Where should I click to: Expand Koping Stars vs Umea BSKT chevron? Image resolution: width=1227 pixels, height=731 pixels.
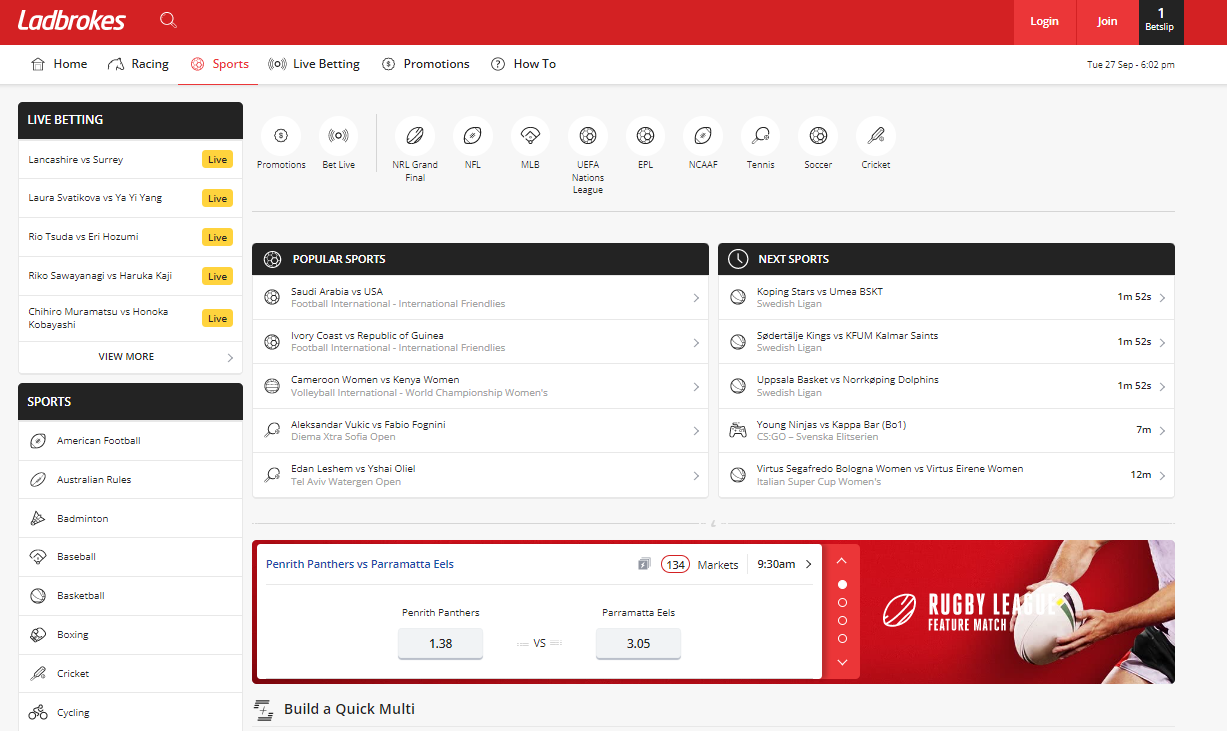(x=1162, y=298)
